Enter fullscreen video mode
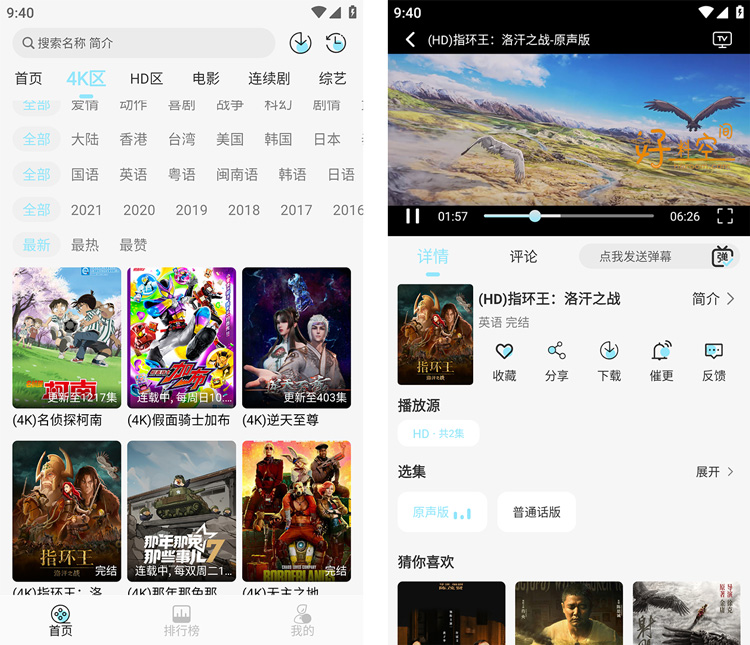 725,216
